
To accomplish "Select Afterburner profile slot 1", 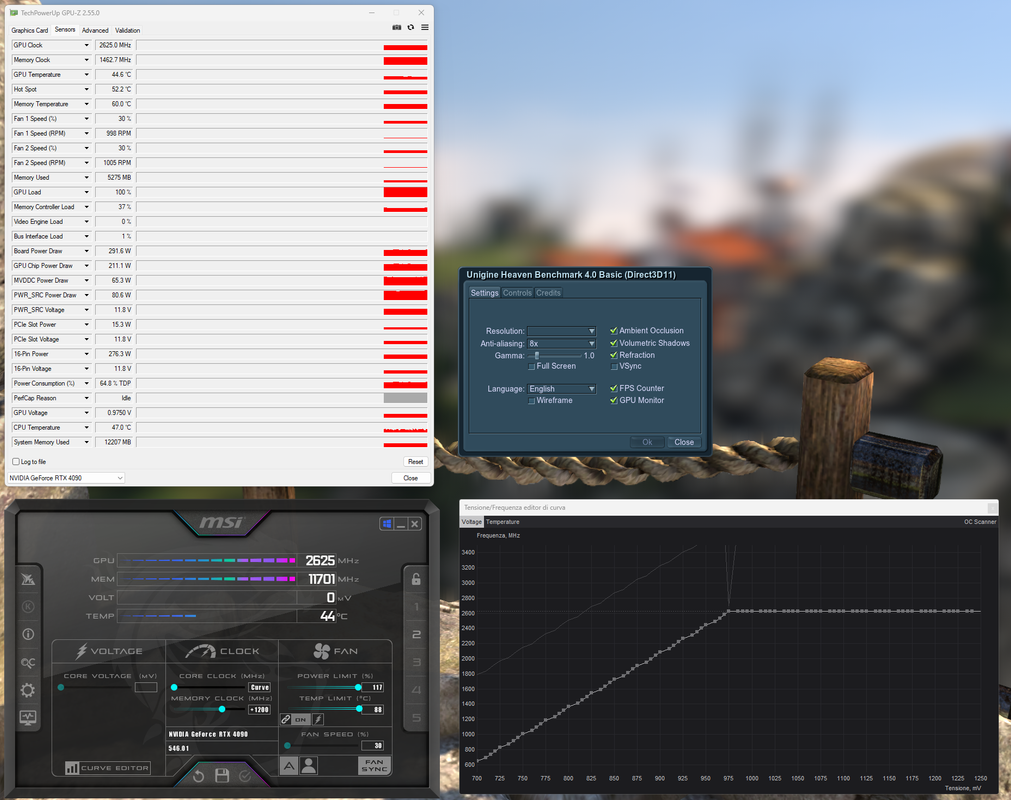I will tap(417, 607).
